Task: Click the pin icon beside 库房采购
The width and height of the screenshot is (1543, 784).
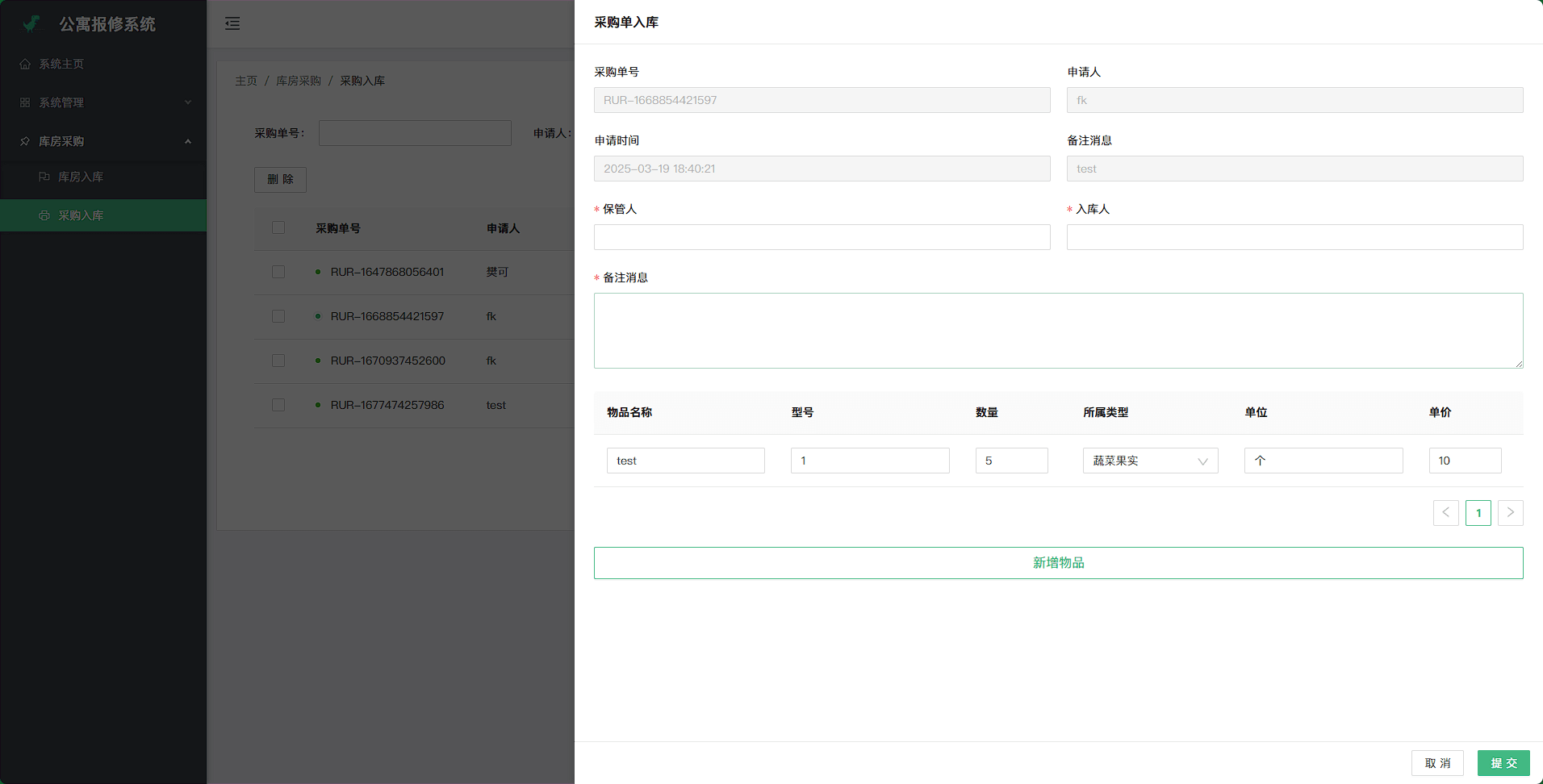Action: (x=25, y=141)
